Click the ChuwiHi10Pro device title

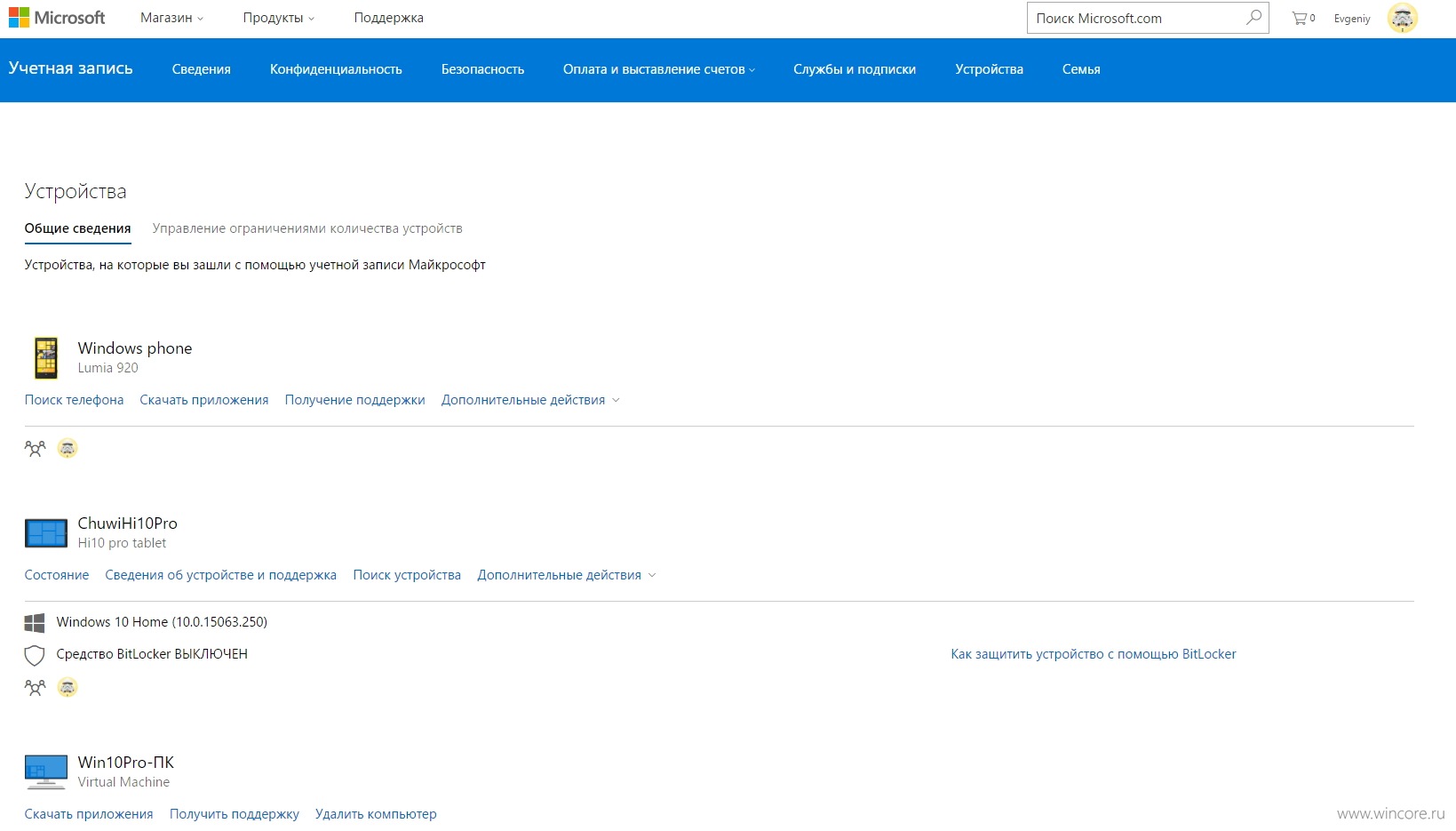click(128, 523)
